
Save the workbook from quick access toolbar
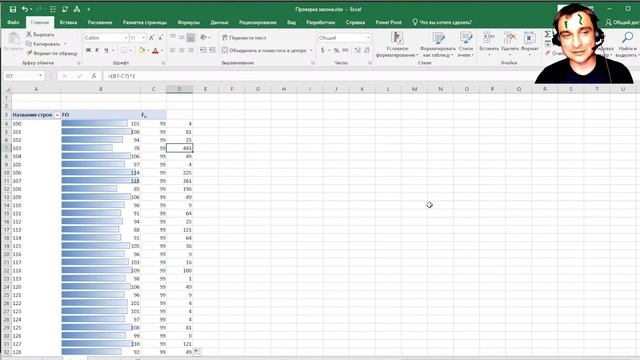[x=13, y=9]
